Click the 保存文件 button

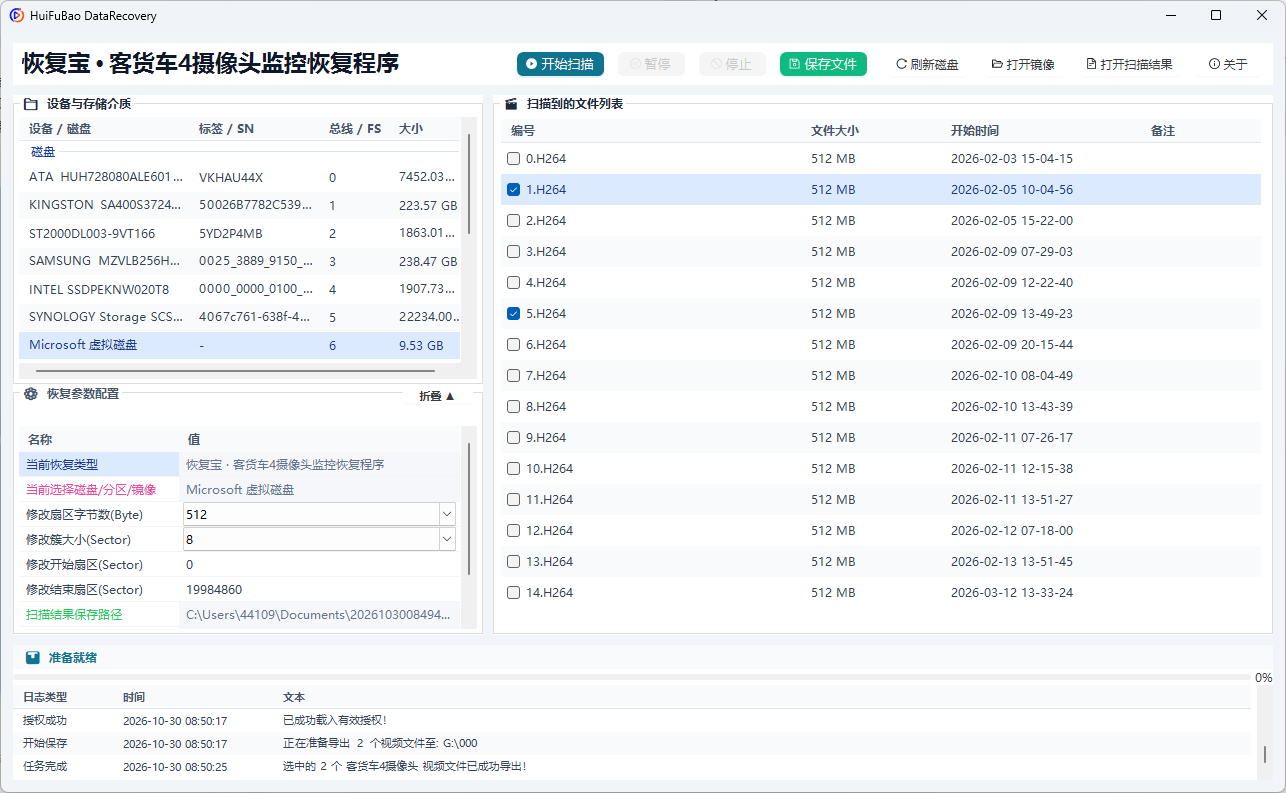click(823, 64)
